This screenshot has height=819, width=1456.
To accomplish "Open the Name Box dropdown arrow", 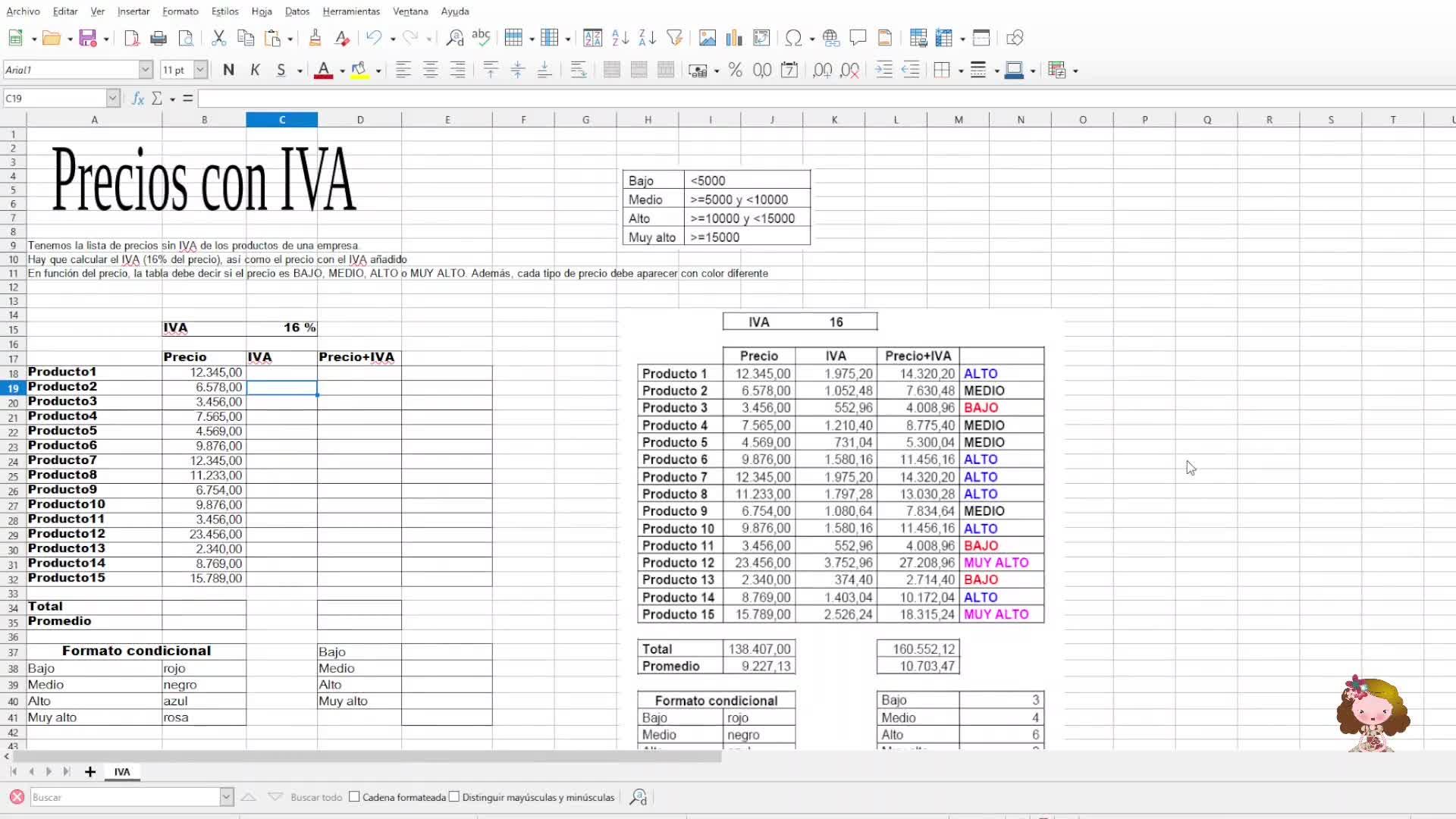I will click(x=113, y=99).
